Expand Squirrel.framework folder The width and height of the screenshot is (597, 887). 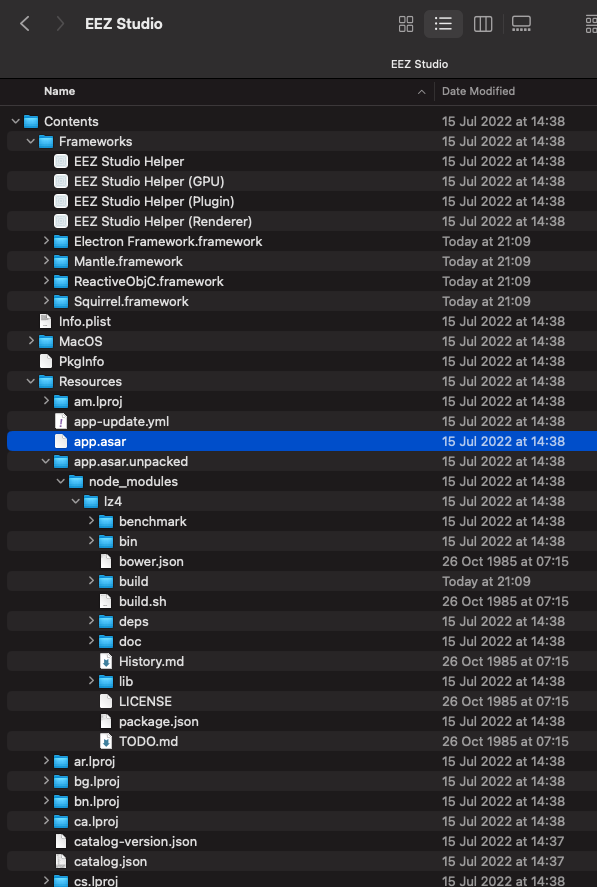46,301
